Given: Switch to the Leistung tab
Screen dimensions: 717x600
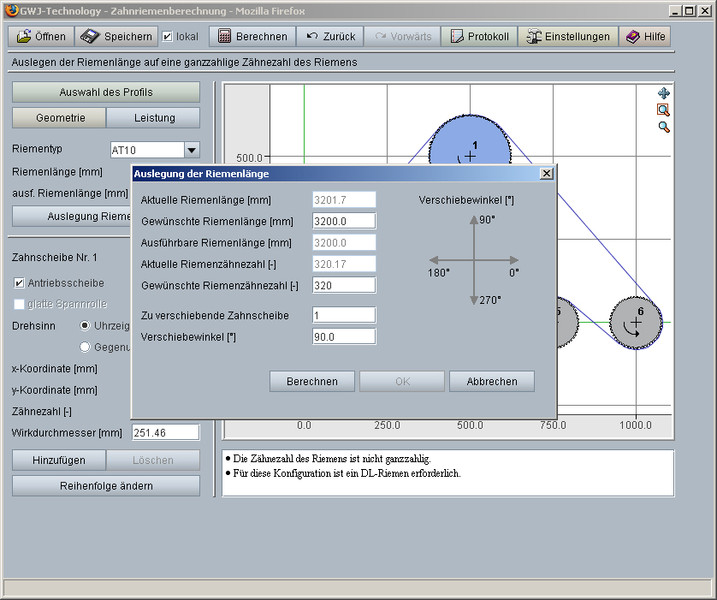Looking at the screenshot, I should (153, 118).
